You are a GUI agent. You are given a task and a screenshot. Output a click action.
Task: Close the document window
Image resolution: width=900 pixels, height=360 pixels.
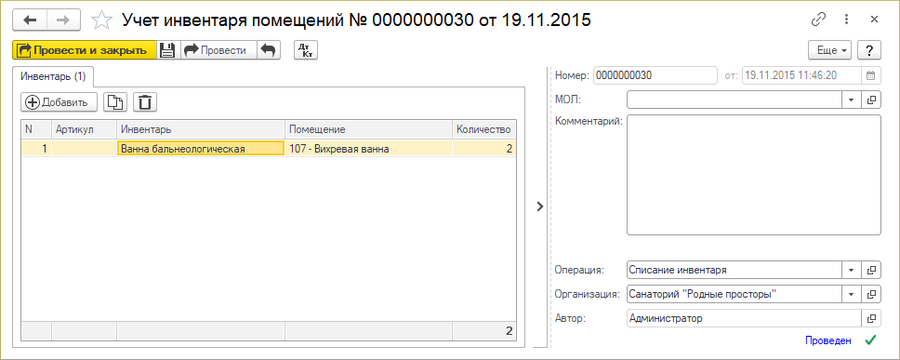click(x=874, y=20)
